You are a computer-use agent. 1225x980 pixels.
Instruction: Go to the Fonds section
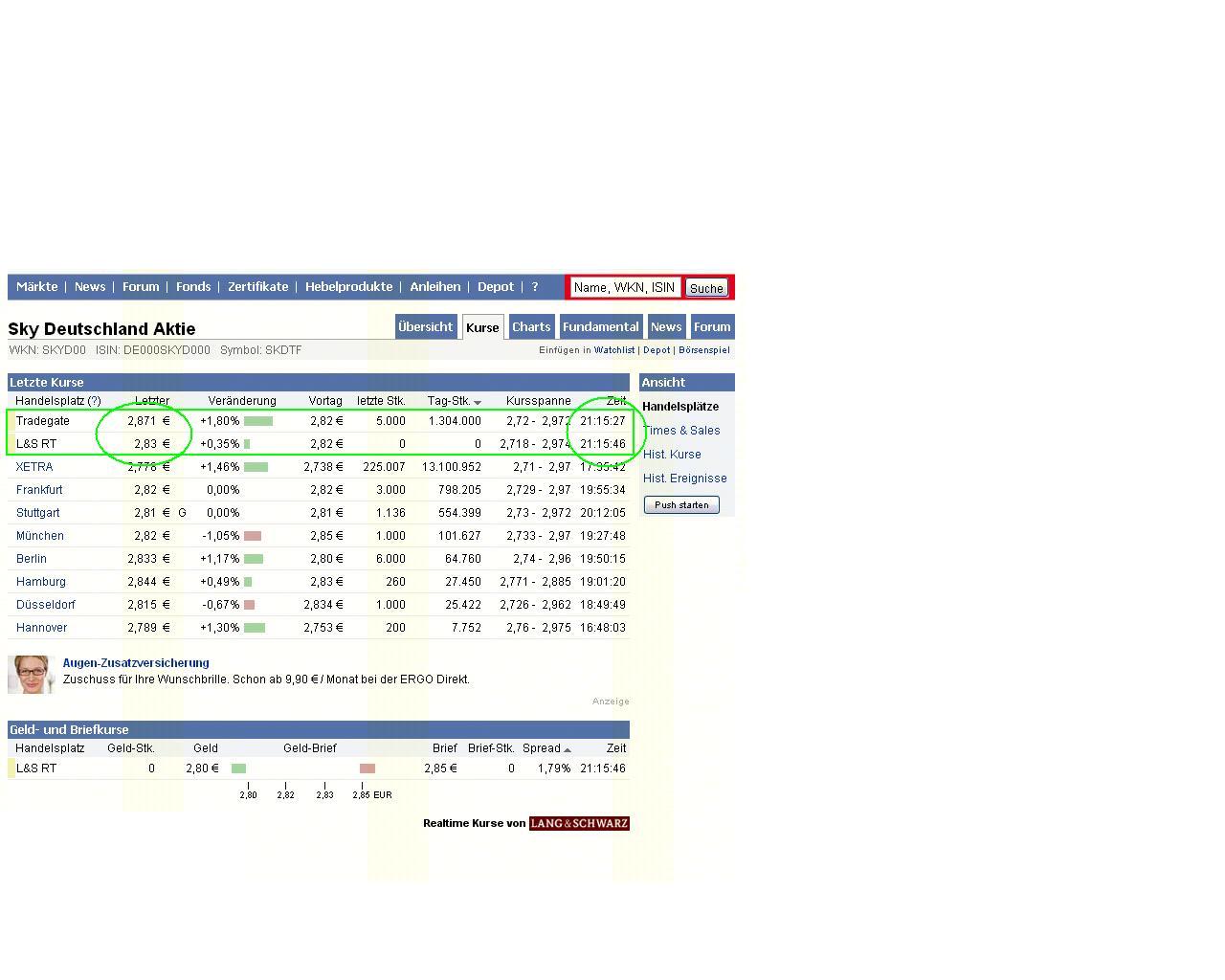[193, 287]
